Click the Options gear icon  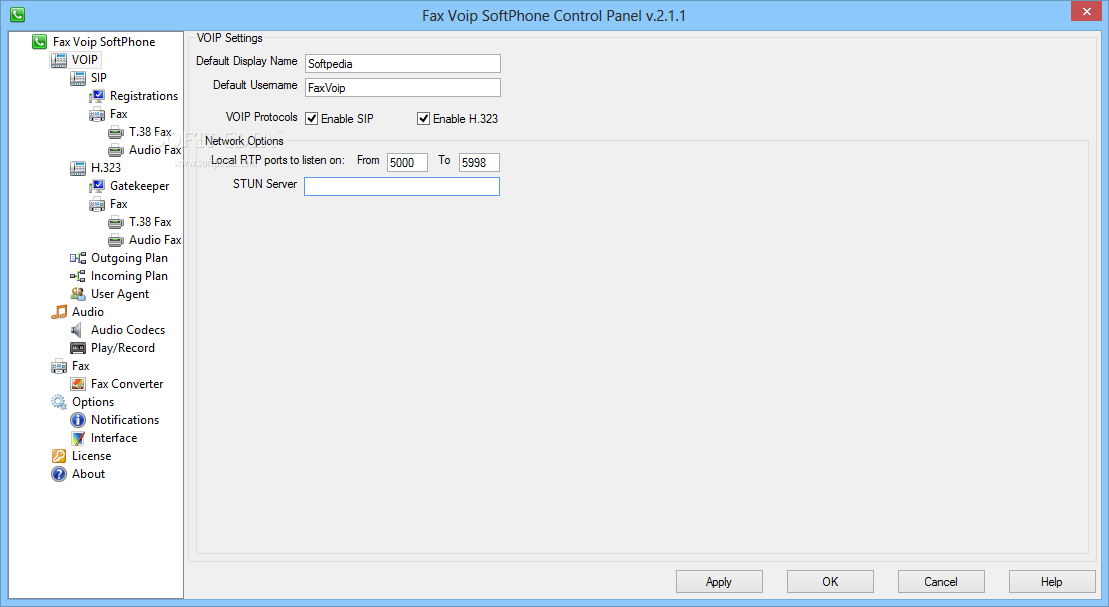tap(59, 402)
